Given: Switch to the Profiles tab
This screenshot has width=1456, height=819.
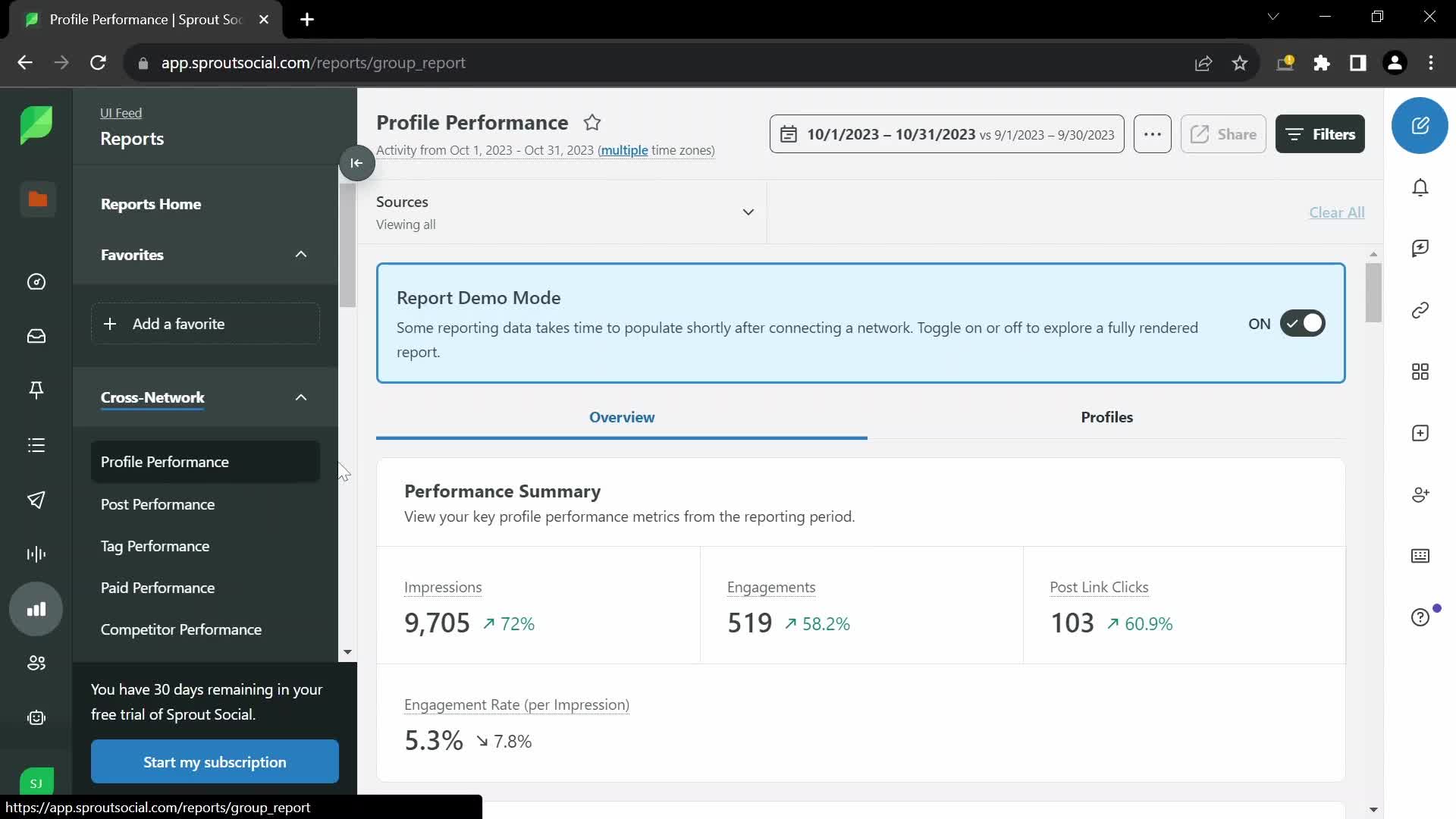Looking at the screenshot, I should [x=1107, y=417].
